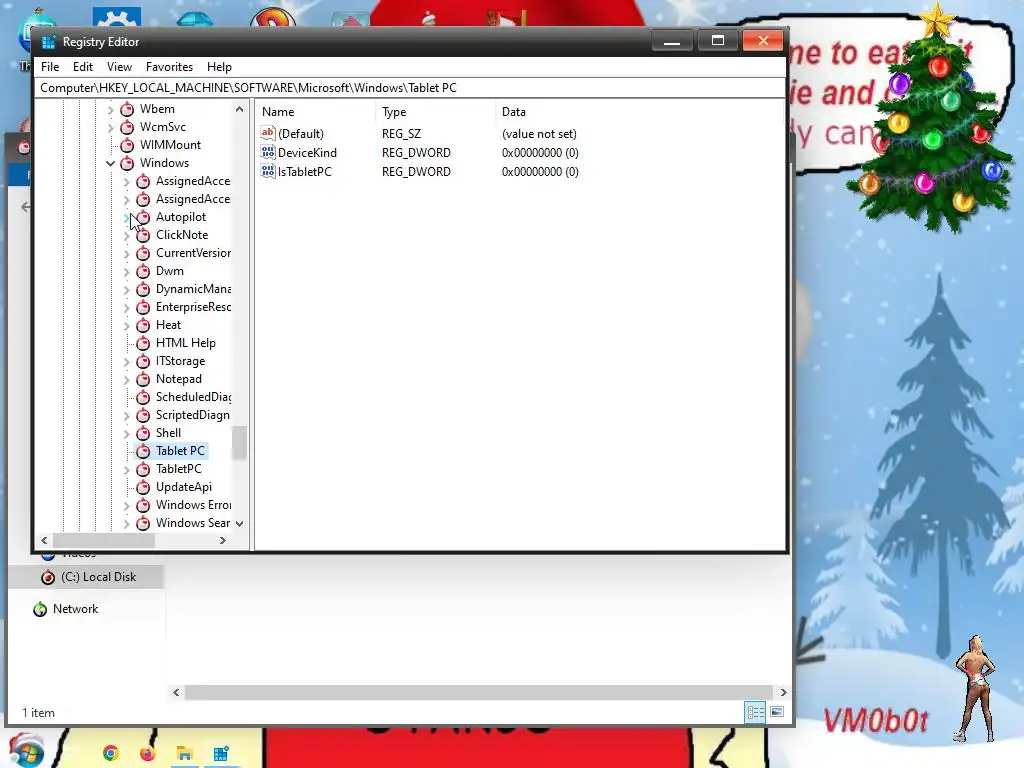Collapse the Windows key
The height and width of the screenshot is (768, 1024).
click(x=110, y=163)
